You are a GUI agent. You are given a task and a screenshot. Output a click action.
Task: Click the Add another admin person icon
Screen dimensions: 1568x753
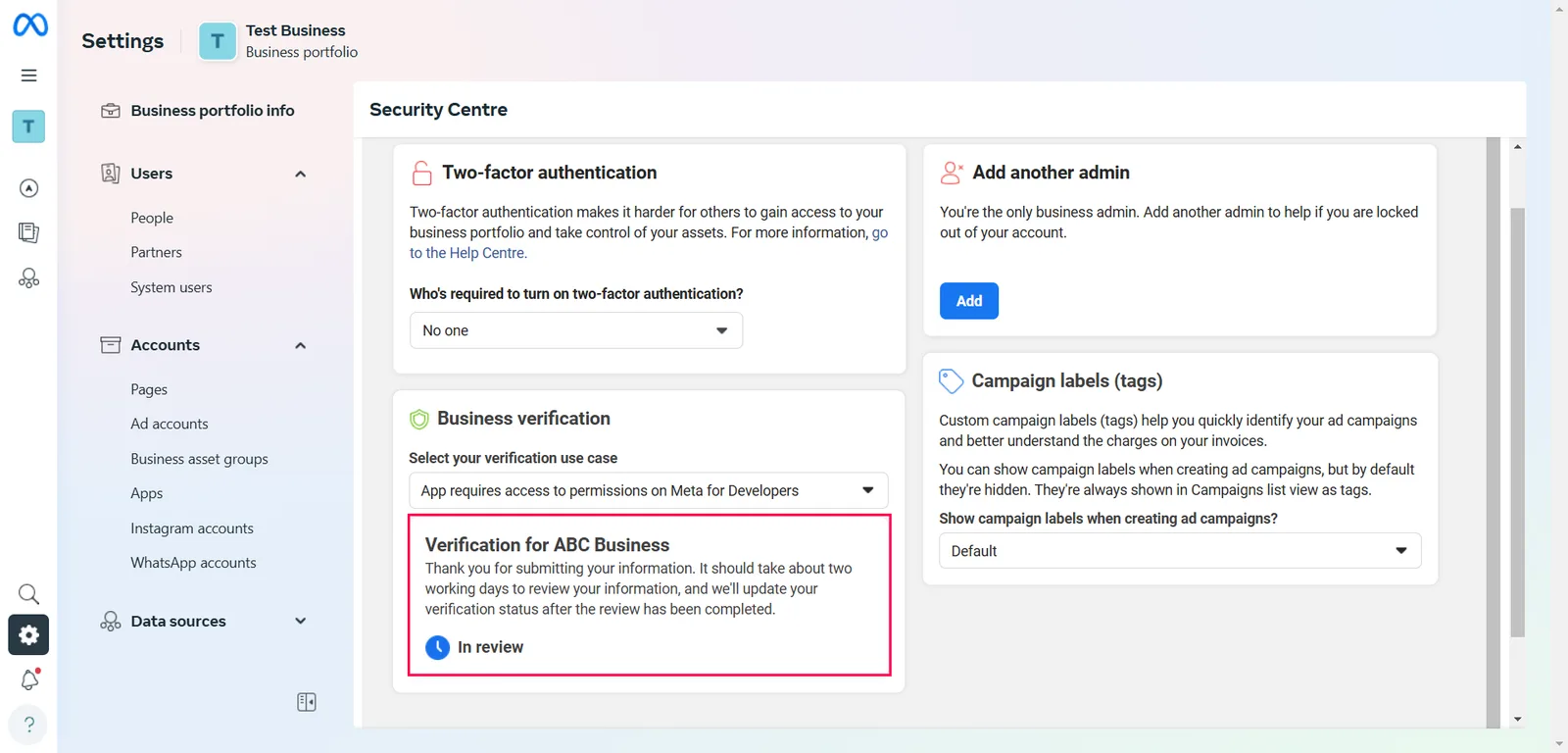click(x=952, y=174)
